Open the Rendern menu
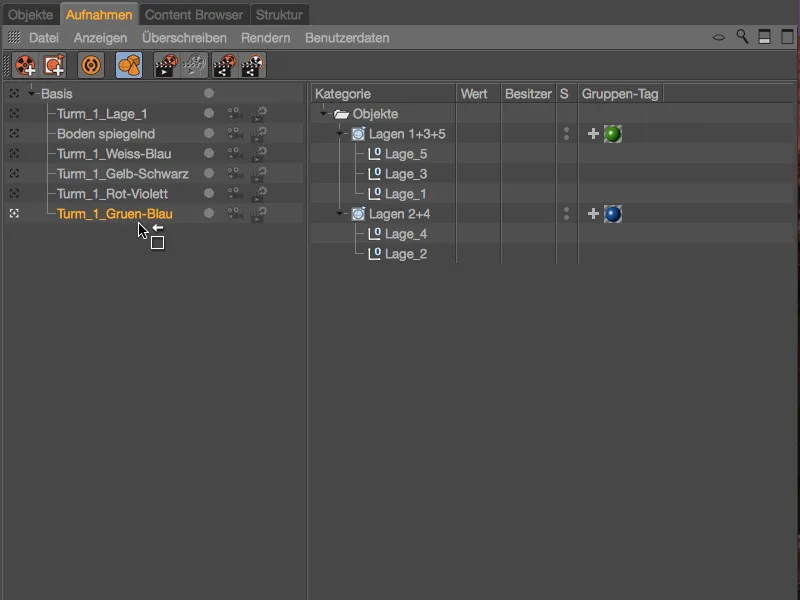Image resolution: width=800 pixels, height=600 pixels. (266, 38)
